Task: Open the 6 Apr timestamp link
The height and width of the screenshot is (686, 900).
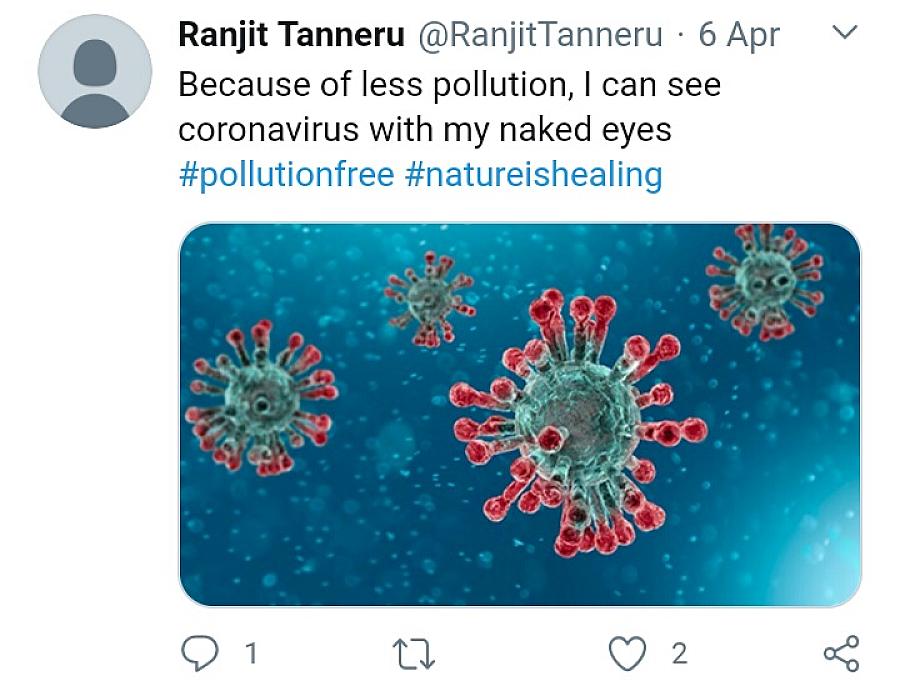Action: 739,34
